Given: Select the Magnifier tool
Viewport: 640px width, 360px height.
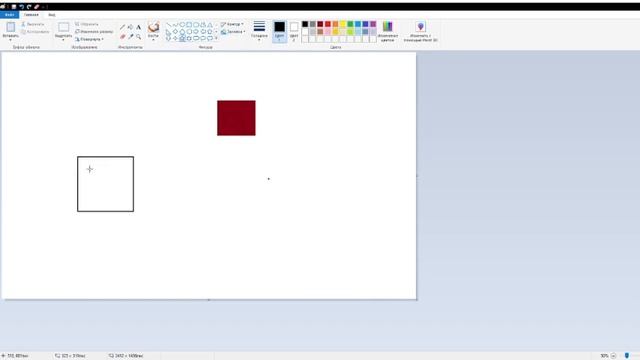Looking at the screenshot, I should pyautogui.click(x=138, y=36).
